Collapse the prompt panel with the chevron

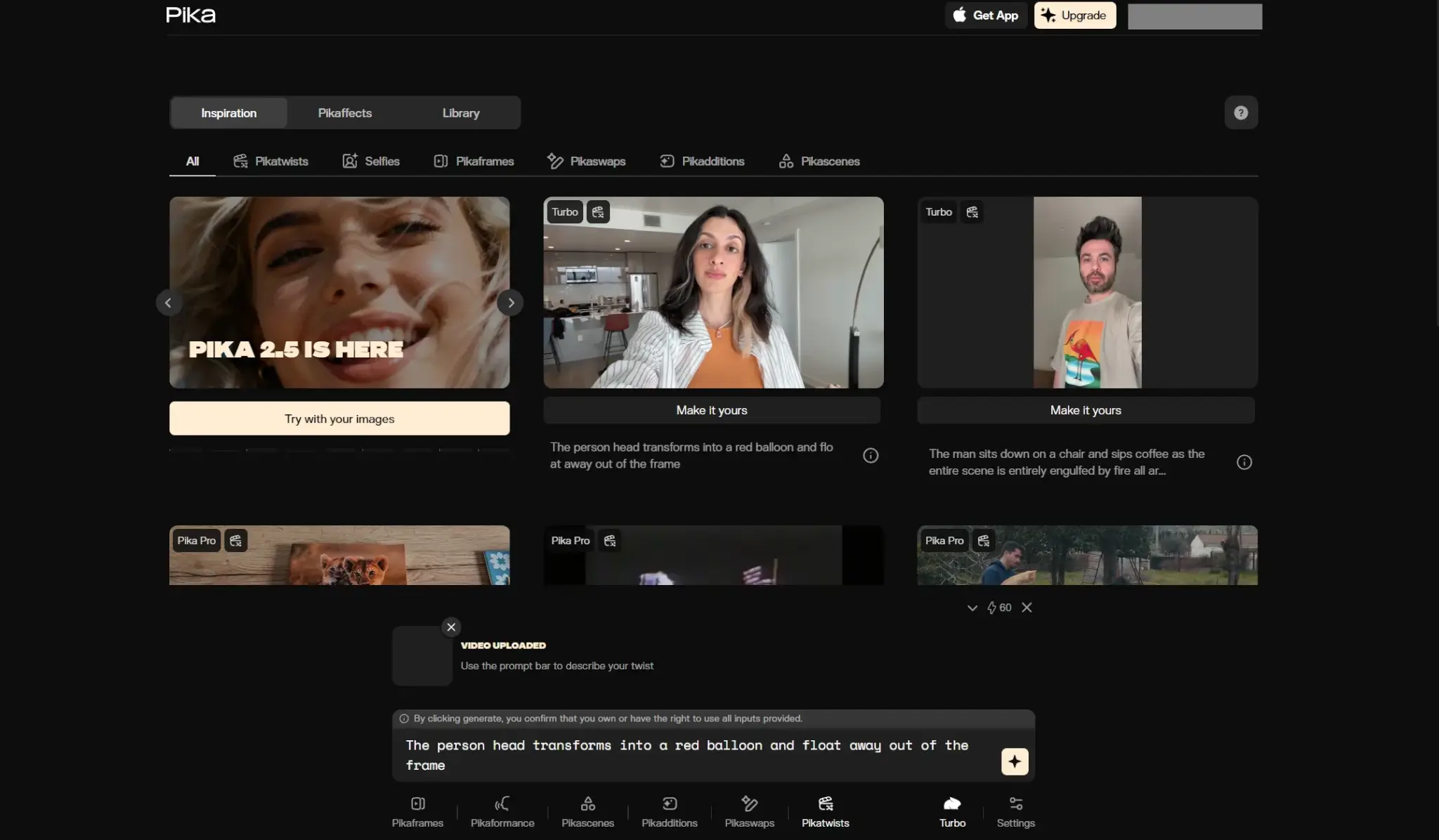click(972, 608)
